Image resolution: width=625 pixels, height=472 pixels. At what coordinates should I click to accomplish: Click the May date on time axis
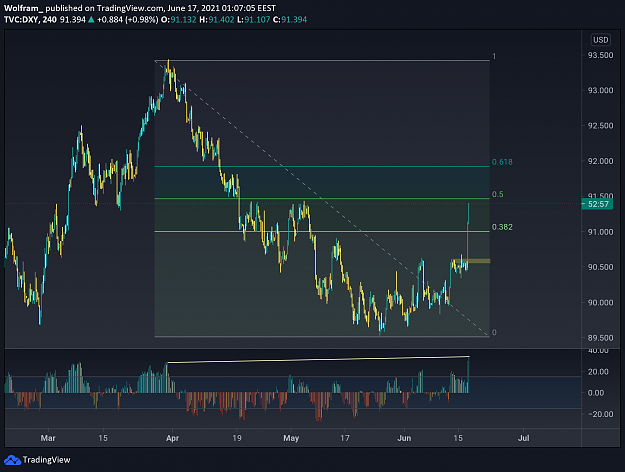click(x=291, y=438)
